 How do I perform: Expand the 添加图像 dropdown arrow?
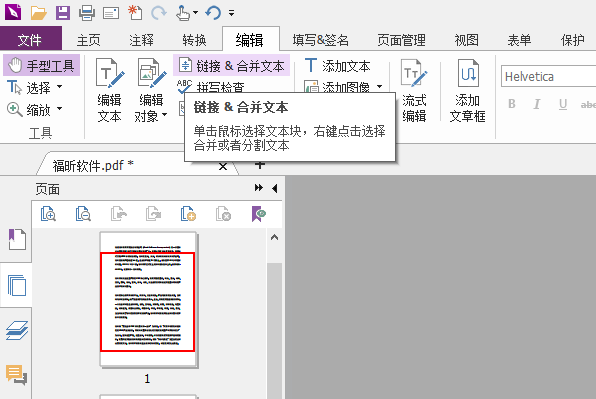click(379, 87)
